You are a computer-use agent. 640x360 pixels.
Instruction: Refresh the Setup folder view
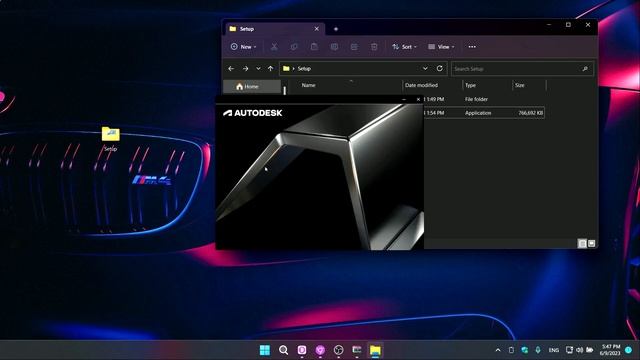pyautogui.click(x=440, y=68)
